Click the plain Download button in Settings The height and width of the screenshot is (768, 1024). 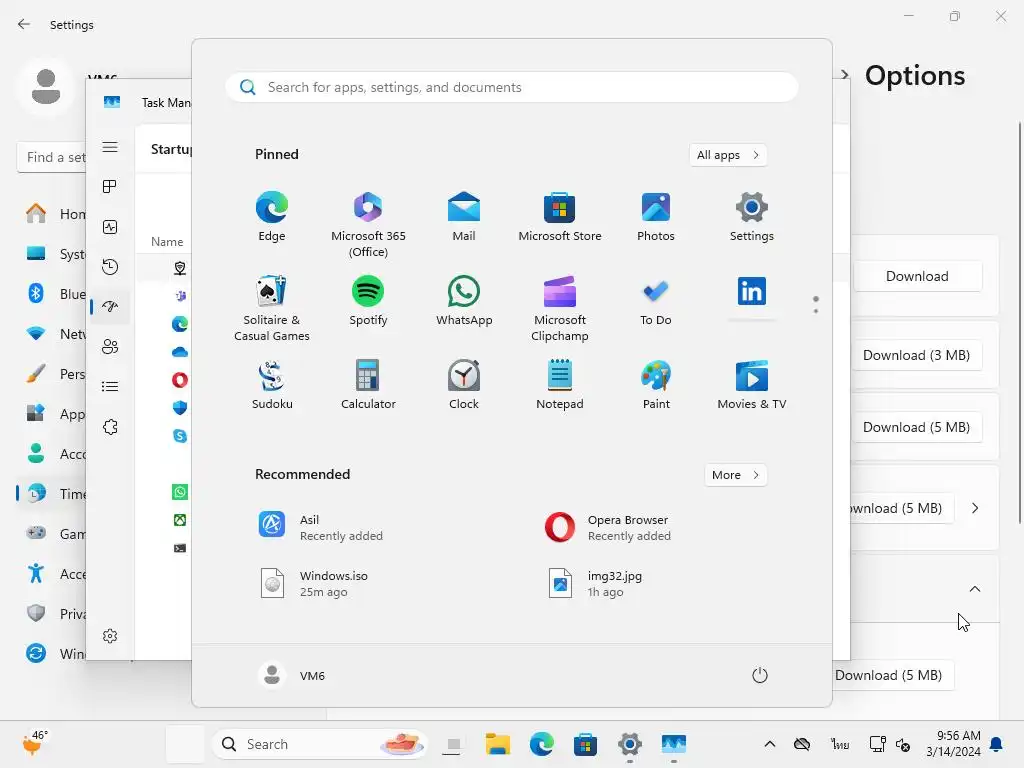917,276
